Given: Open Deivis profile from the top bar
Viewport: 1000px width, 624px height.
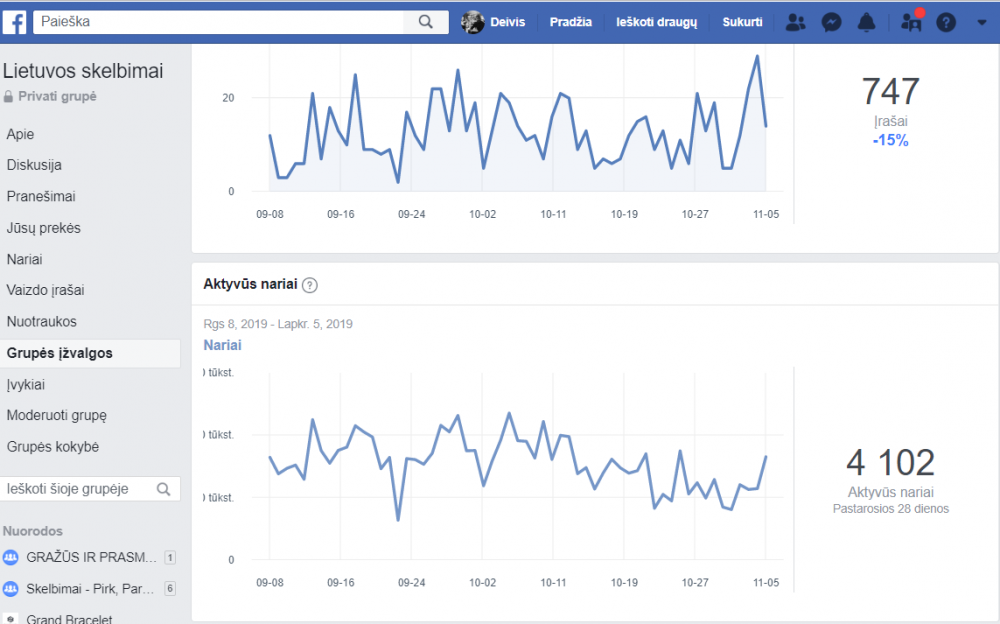Looking at the screenshot, I should point(494,22).
